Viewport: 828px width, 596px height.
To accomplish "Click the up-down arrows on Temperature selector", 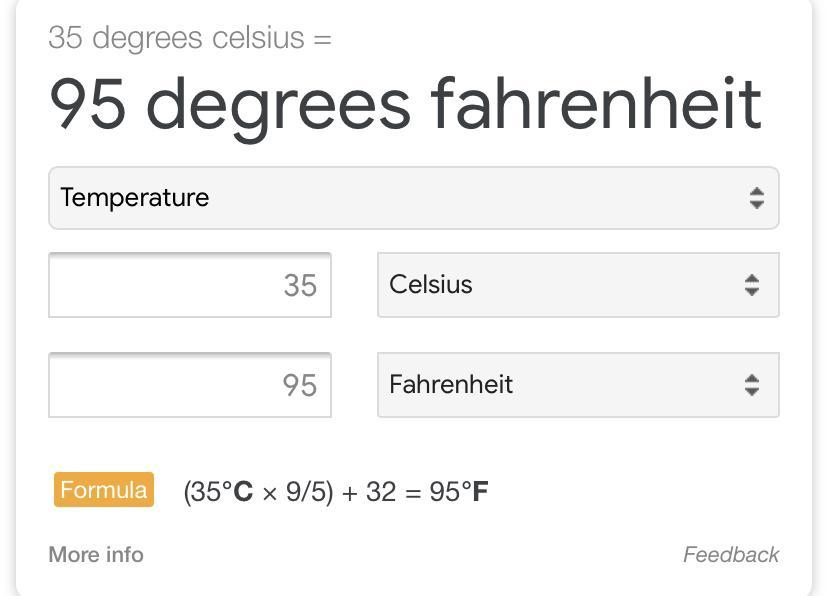I will (756, 198).
